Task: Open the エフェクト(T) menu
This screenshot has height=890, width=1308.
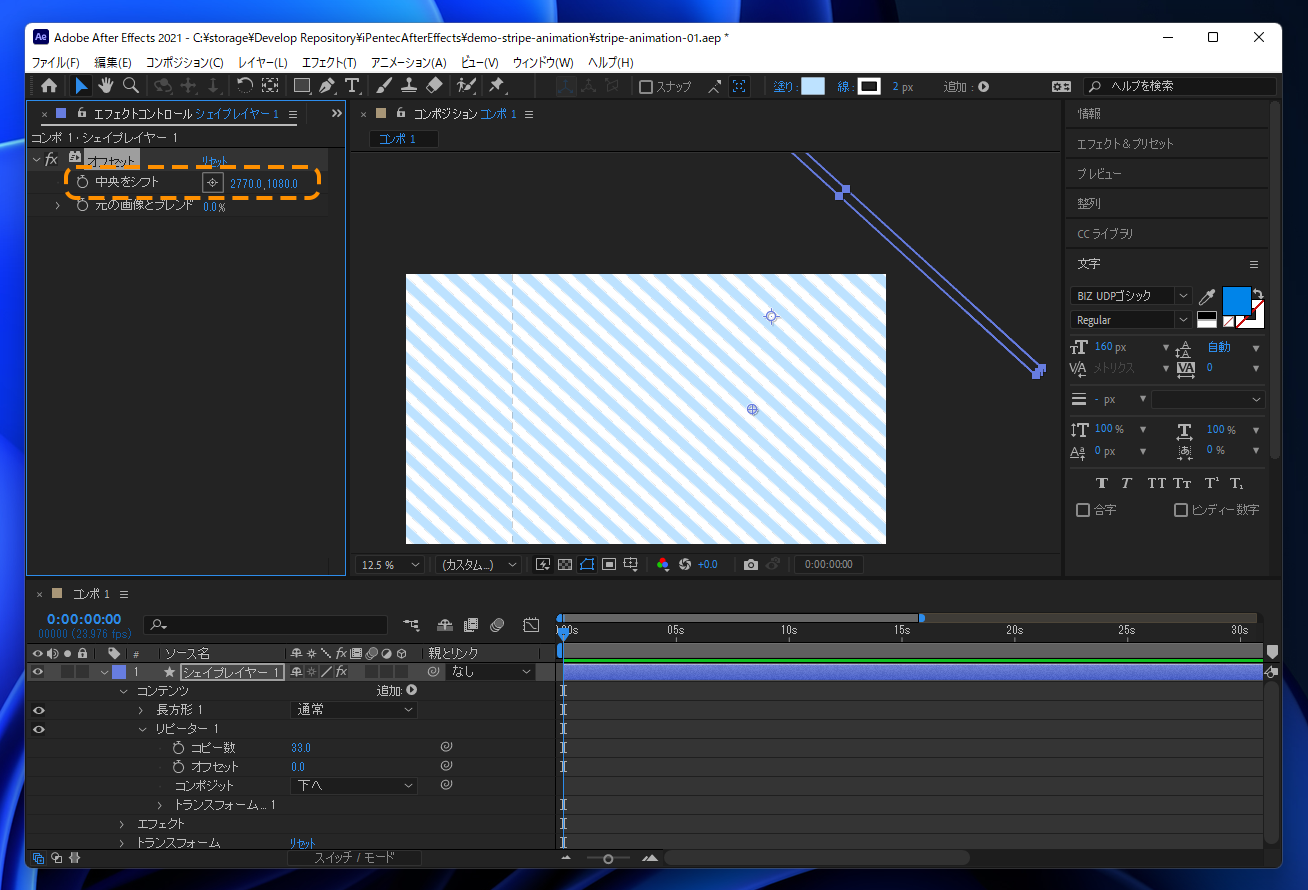Action: coord(329,63)
